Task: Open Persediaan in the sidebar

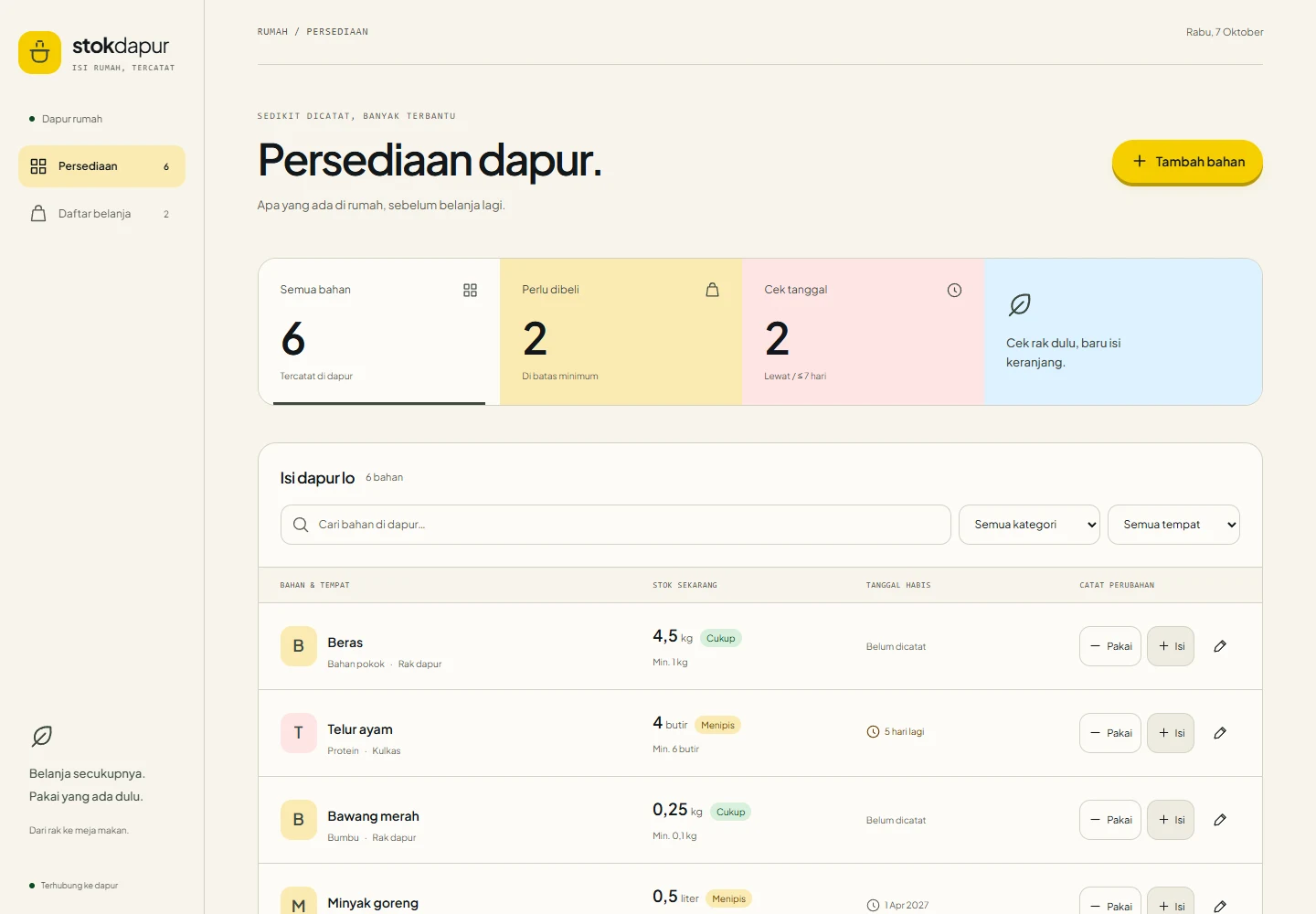Action: [101, 166]
